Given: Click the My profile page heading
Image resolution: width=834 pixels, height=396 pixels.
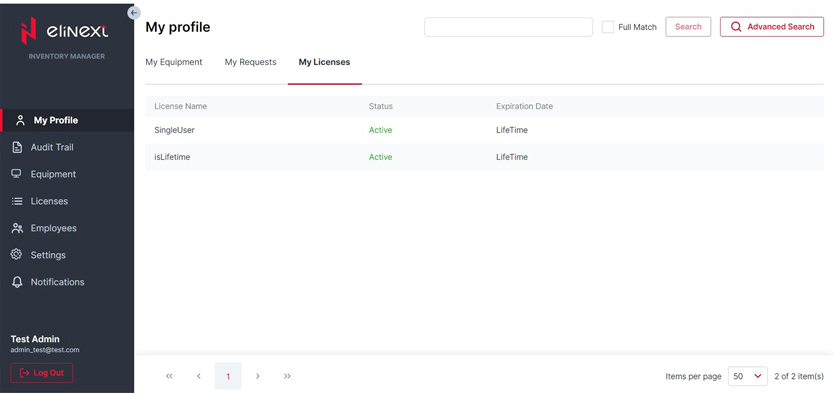Looking at the screenshot, I should coord(178,27).
